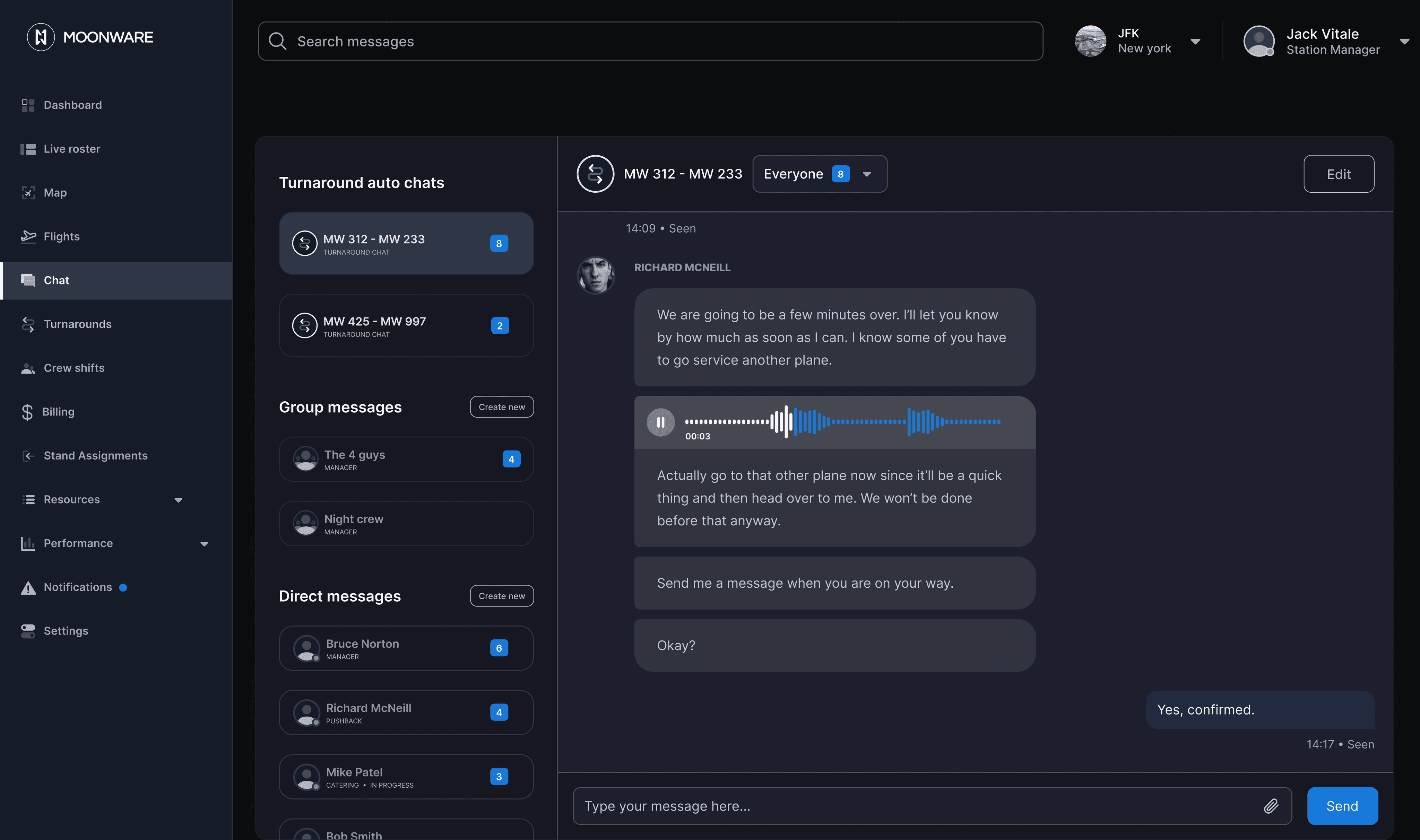This screenshot has height=840, width=1420.
Task: Click the attachment paperclip icon
Action: click(x=1271, y=805)
